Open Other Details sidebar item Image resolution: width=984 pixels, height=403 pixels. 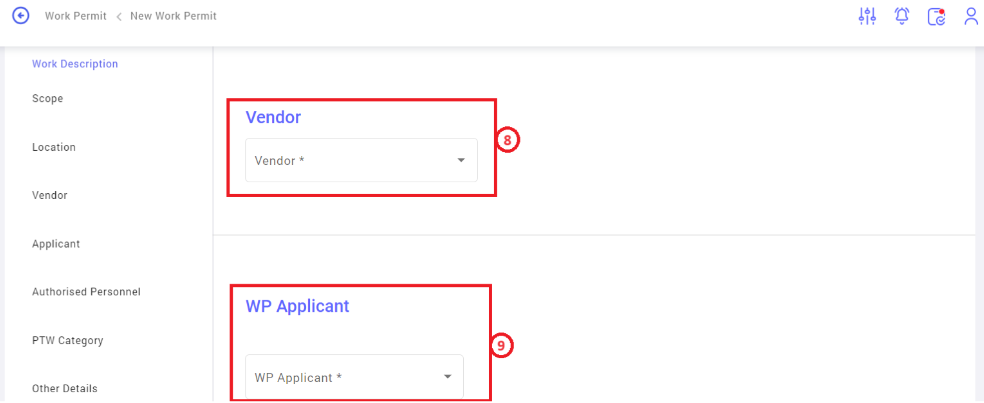tap(65, 389)
